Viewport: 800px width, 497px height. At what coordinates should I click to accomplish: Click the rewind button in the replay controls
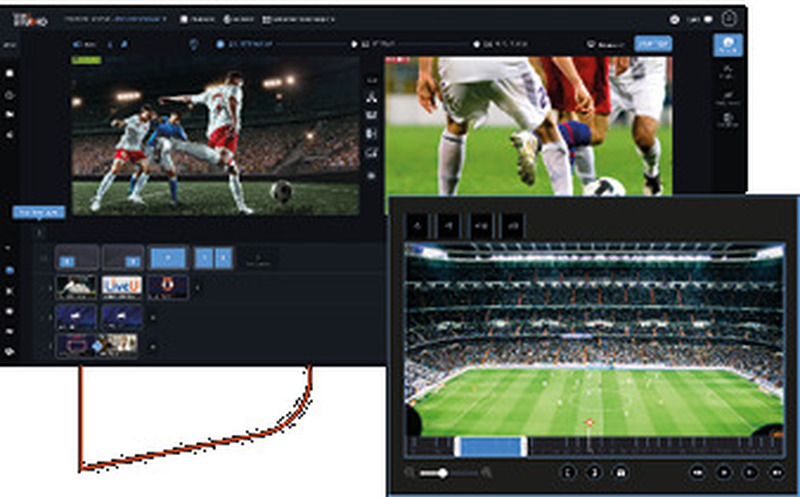[x=697, y=471]
